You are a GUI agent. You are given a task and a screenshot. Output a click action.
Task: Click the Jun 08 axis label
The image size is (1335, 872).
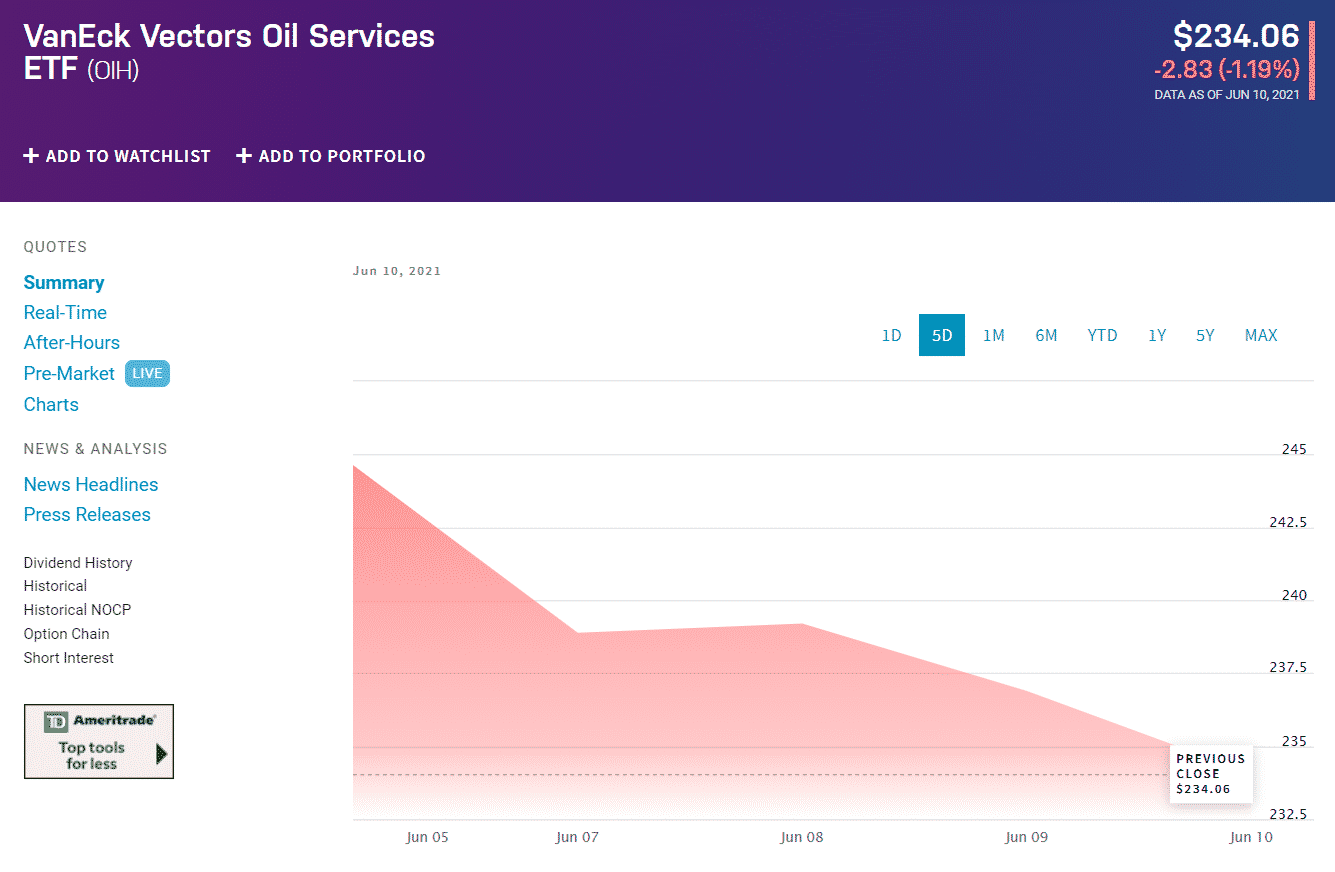click(x=802, y=837)
